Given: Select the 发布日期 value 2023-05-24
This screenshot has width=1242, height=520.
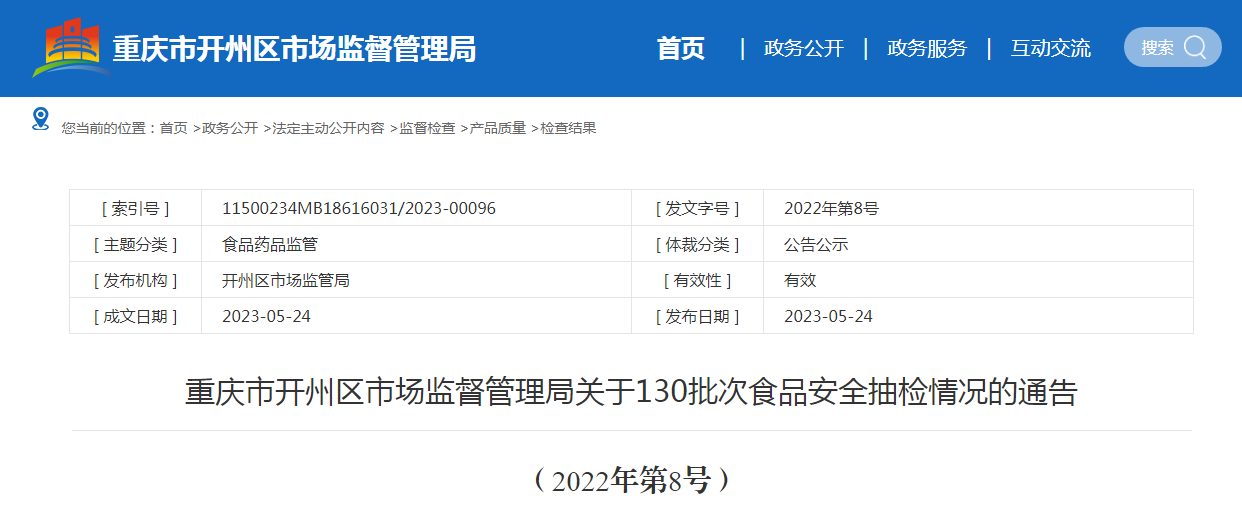Looking at the screenshot, I should pos(828,316).
